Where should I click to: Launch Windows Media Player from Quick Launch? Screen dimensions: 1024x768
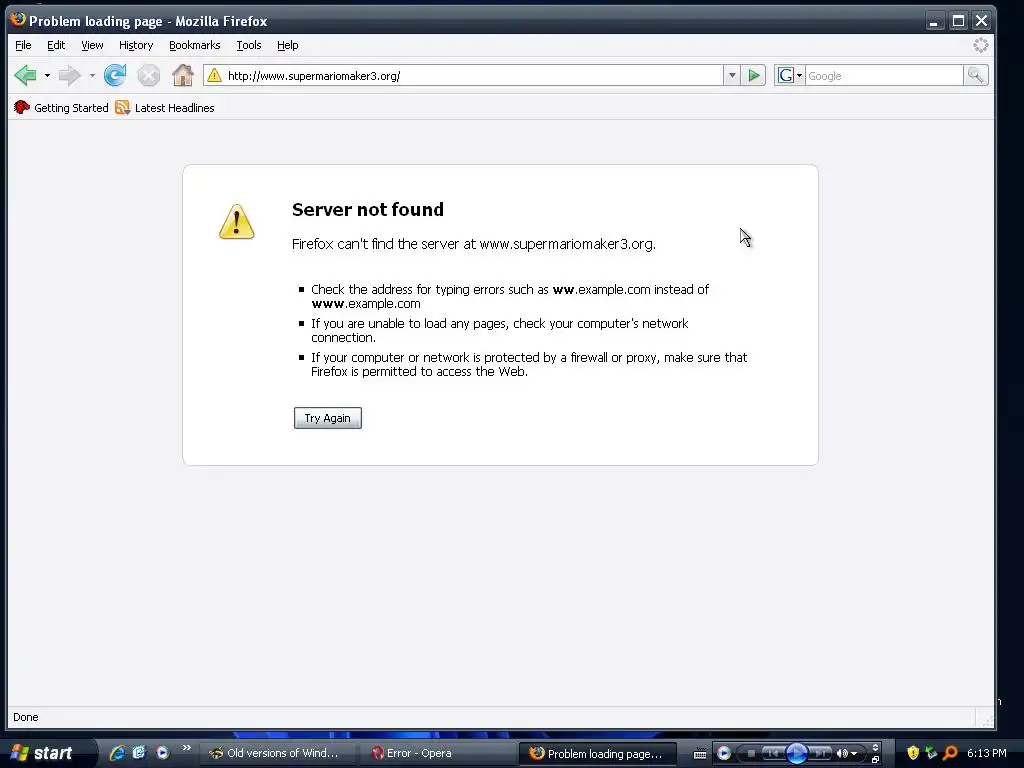tap(162, 753)
